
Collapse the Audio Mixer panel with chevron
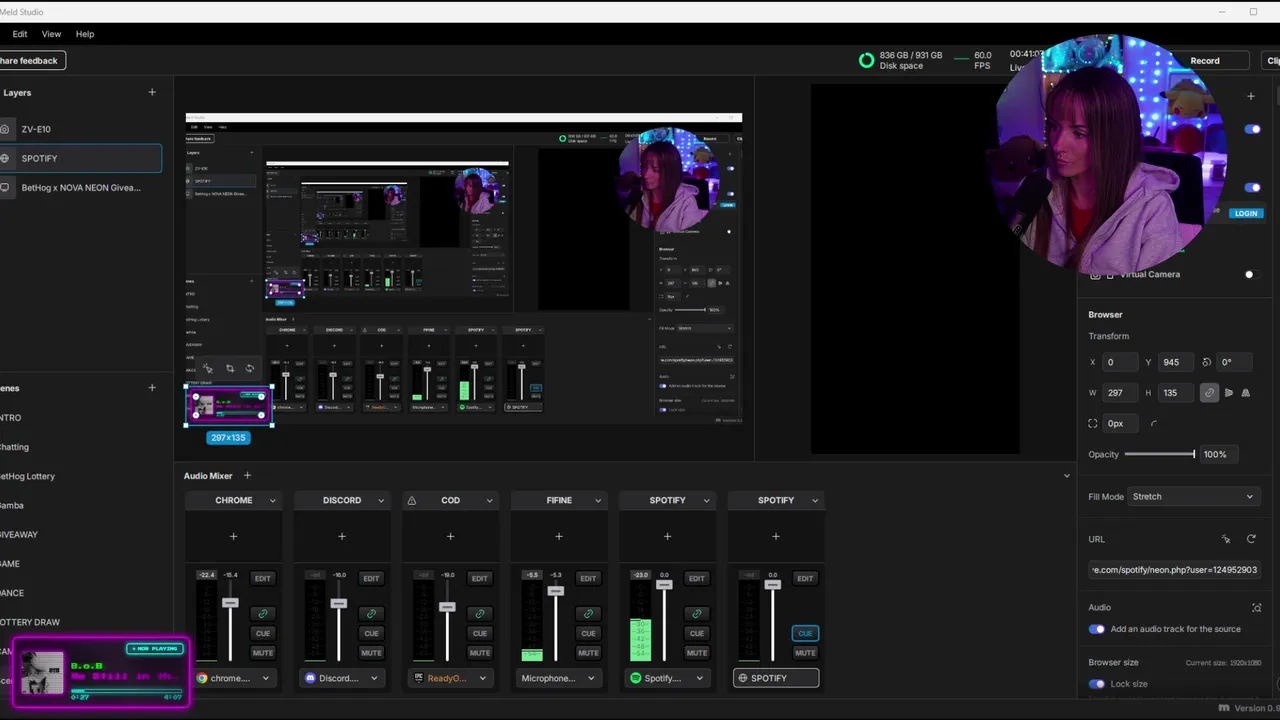pos(1066,476)
